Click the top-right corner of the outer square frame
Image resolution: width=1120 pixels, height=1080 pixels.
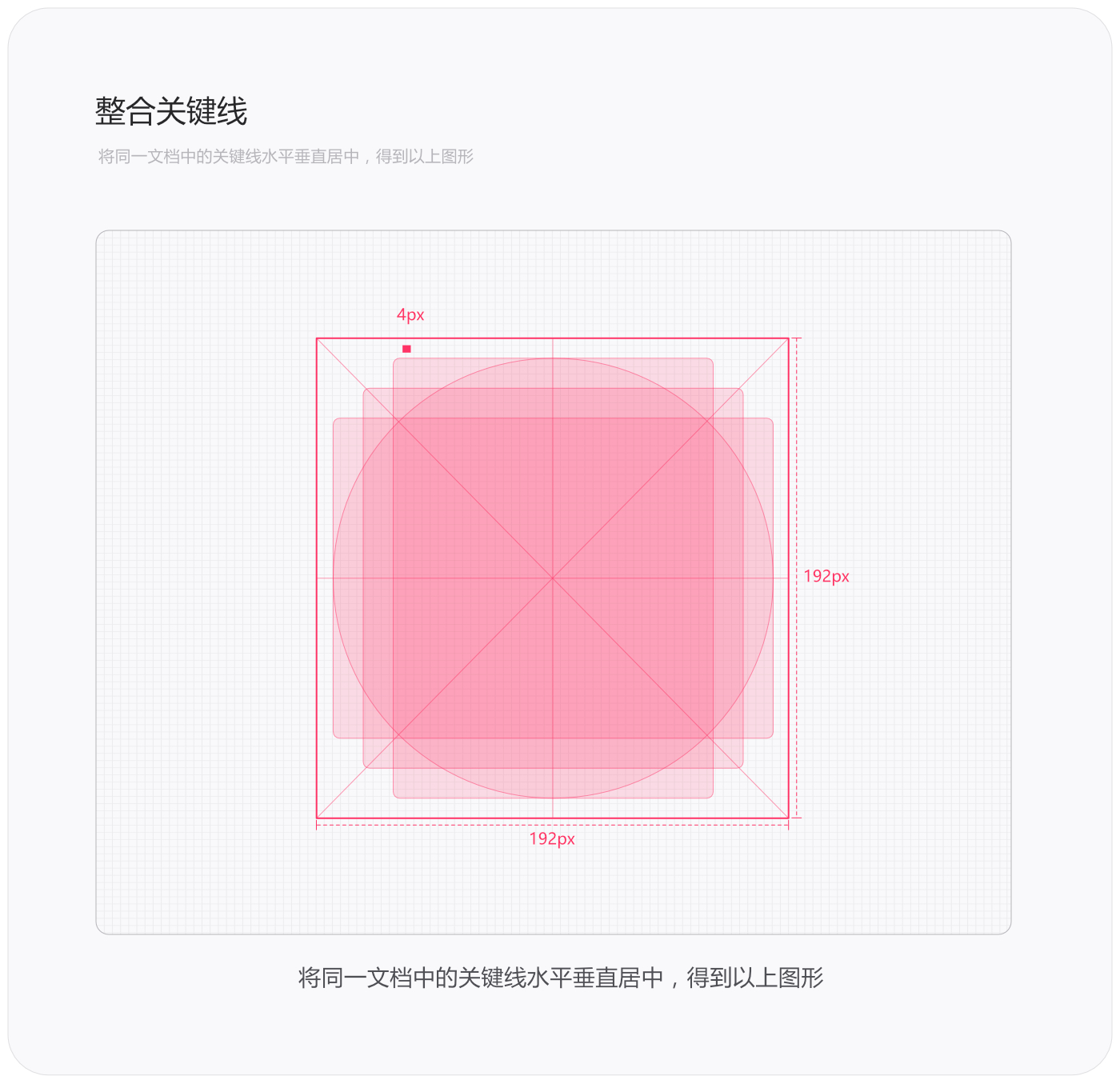point(789,338)
